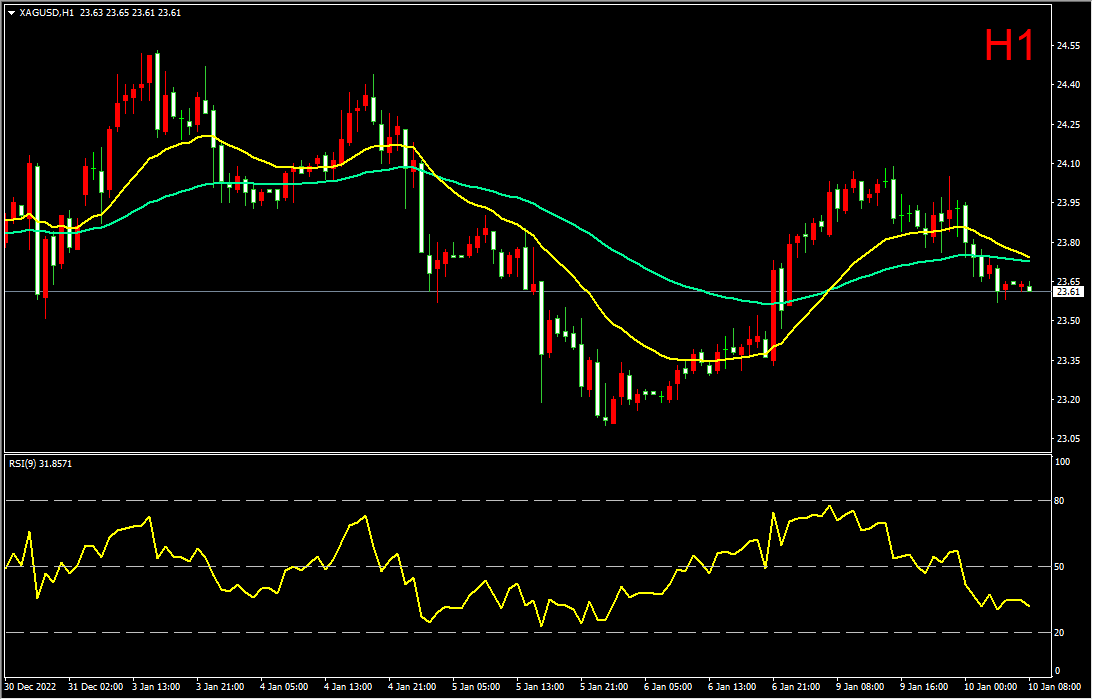Click the 100 level on the RSI scale
1093x700 pixels.
coord(1063,462)
